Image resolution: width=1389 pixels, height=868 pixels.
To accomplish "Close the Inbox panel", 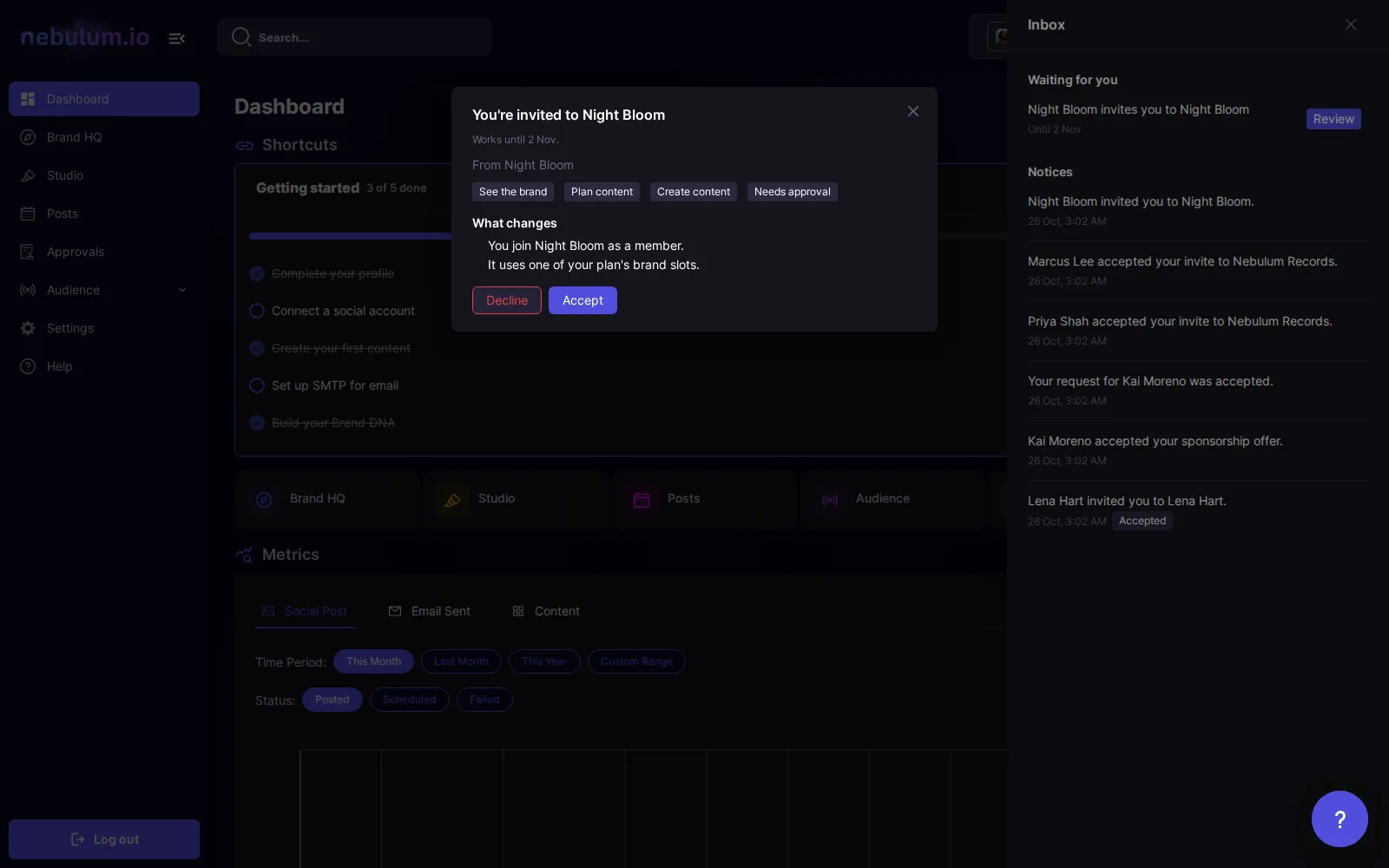I will tap(1351, 24).
